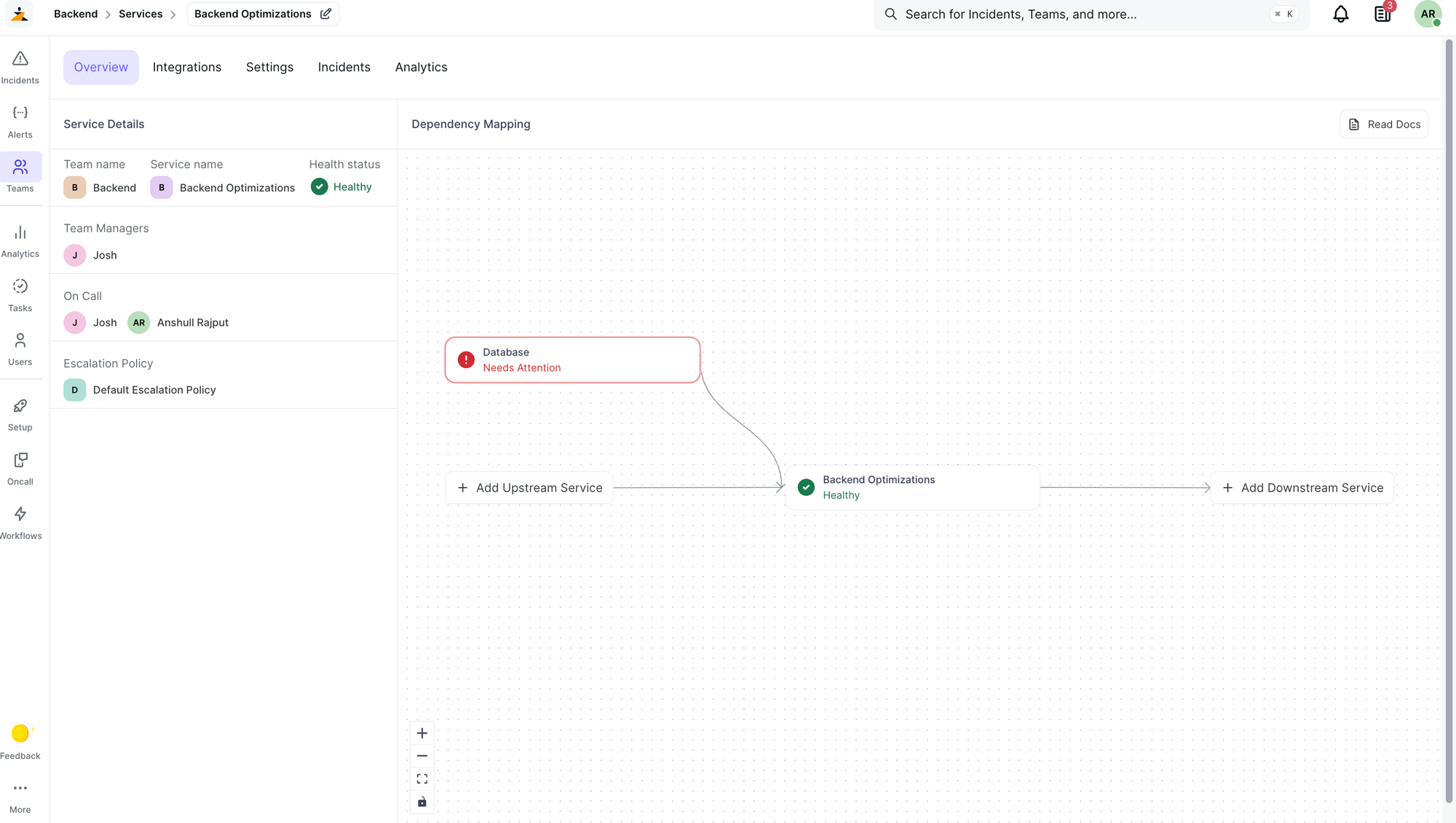The height and width of the screenshot is (823, 1456).
Task: Zoom out on the dependency map
Action: 422,756
